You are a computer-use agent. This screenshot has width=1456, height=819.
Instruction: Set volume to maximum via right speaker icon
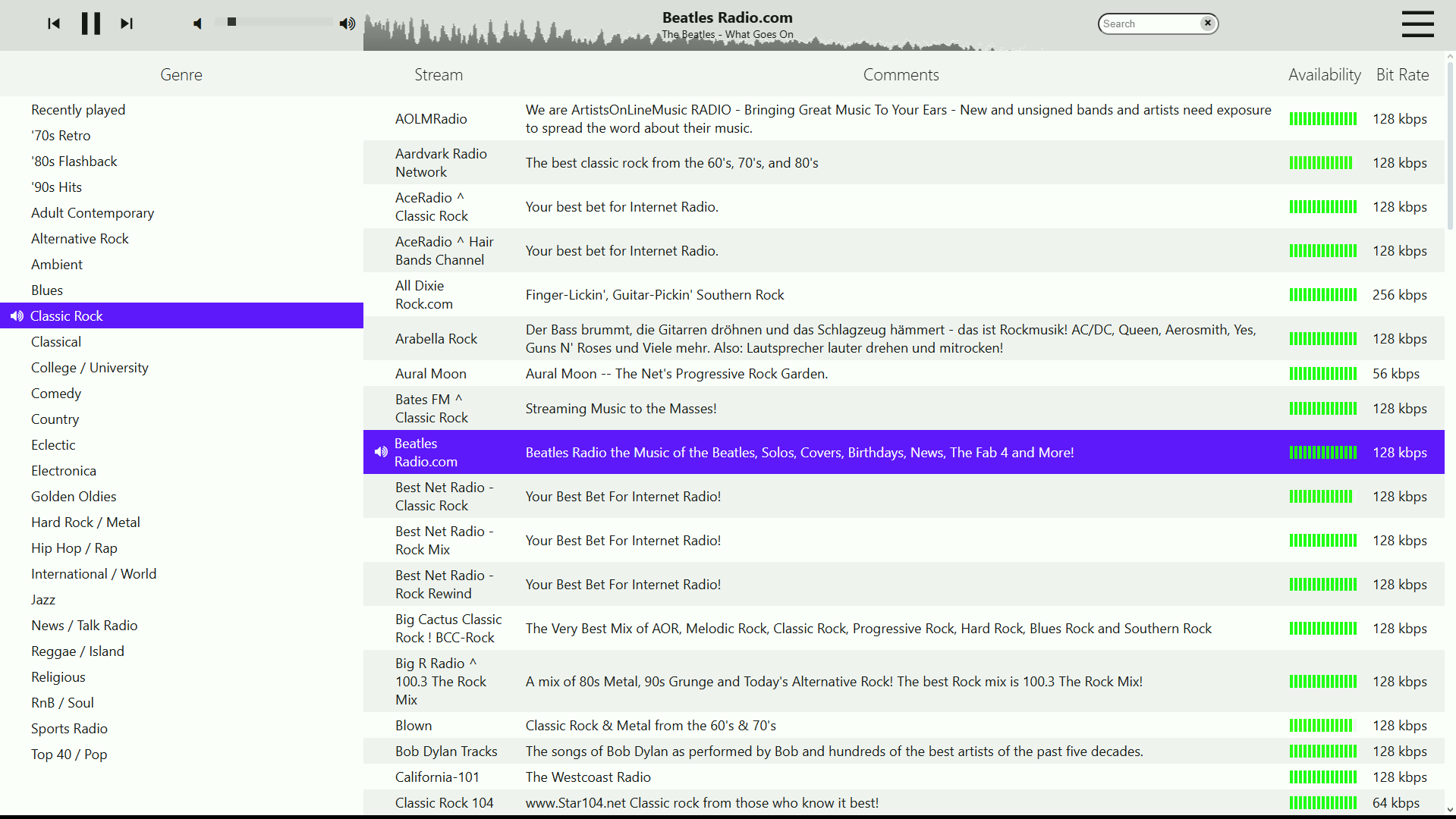(x=347, y=24)
